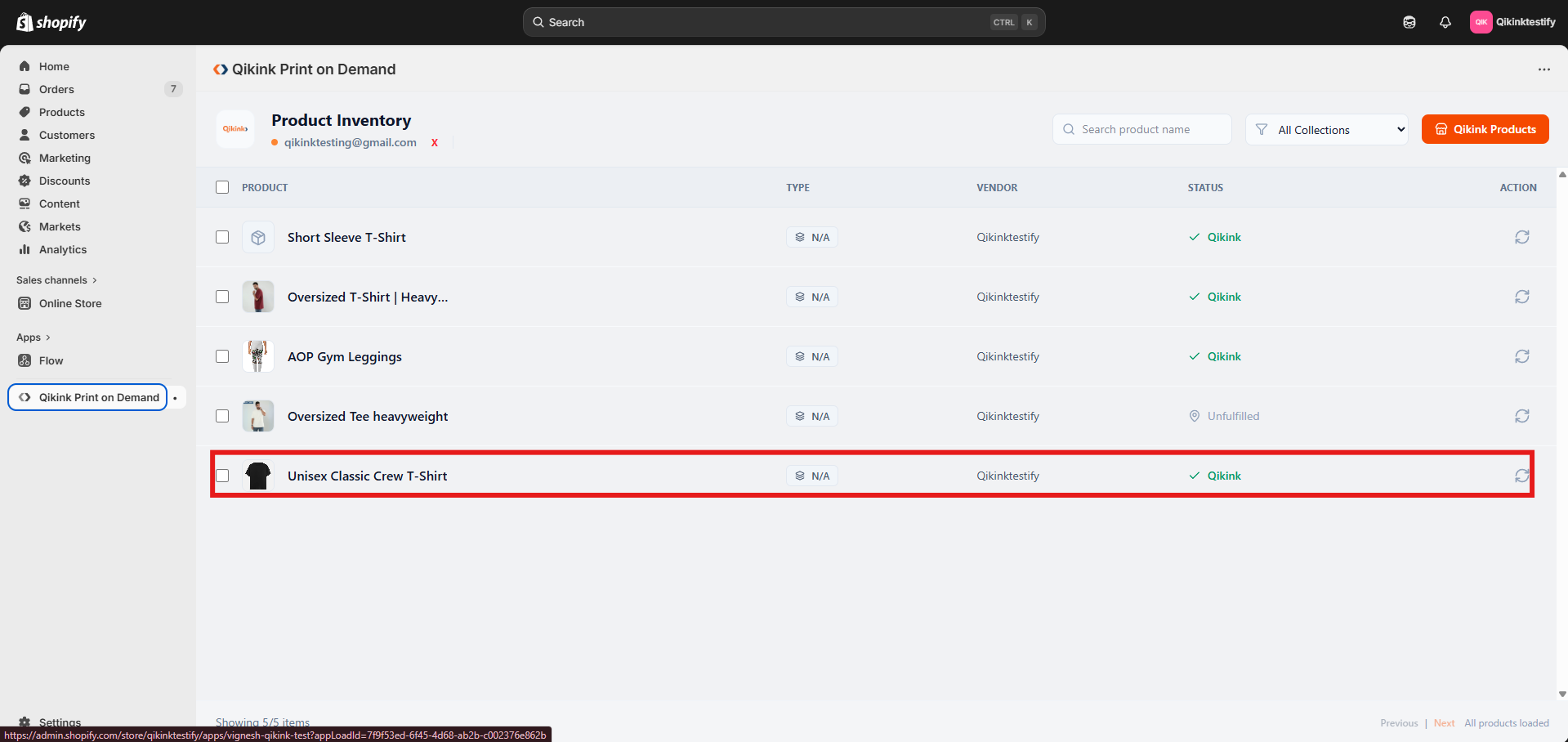Open the three-dot app options menu
The image size is (1568, 742).
click(1543, 69)
